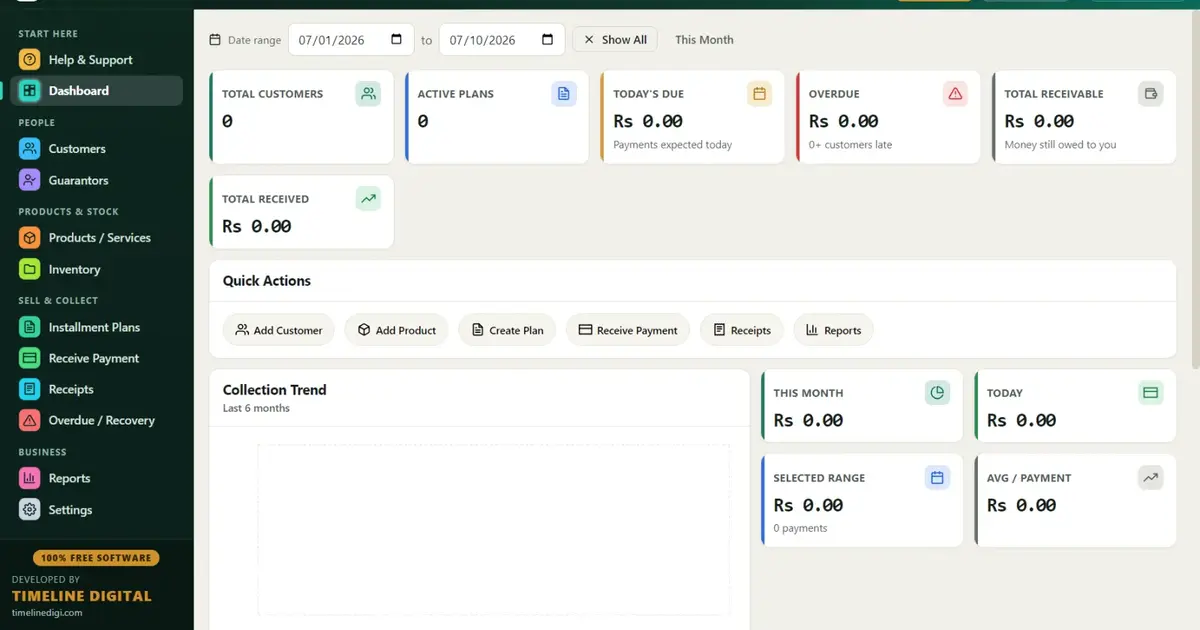Click the calendar icon beside Date range label
The image size is (1200, 630).
tap(215, 40)
